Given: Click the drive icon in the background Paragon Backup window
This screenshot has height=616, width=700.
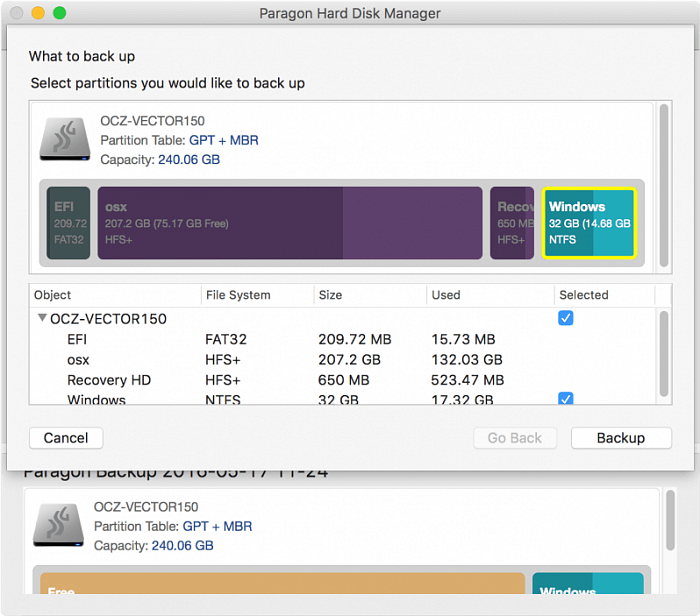Looking at the screenshot, I should click(58, 525).
